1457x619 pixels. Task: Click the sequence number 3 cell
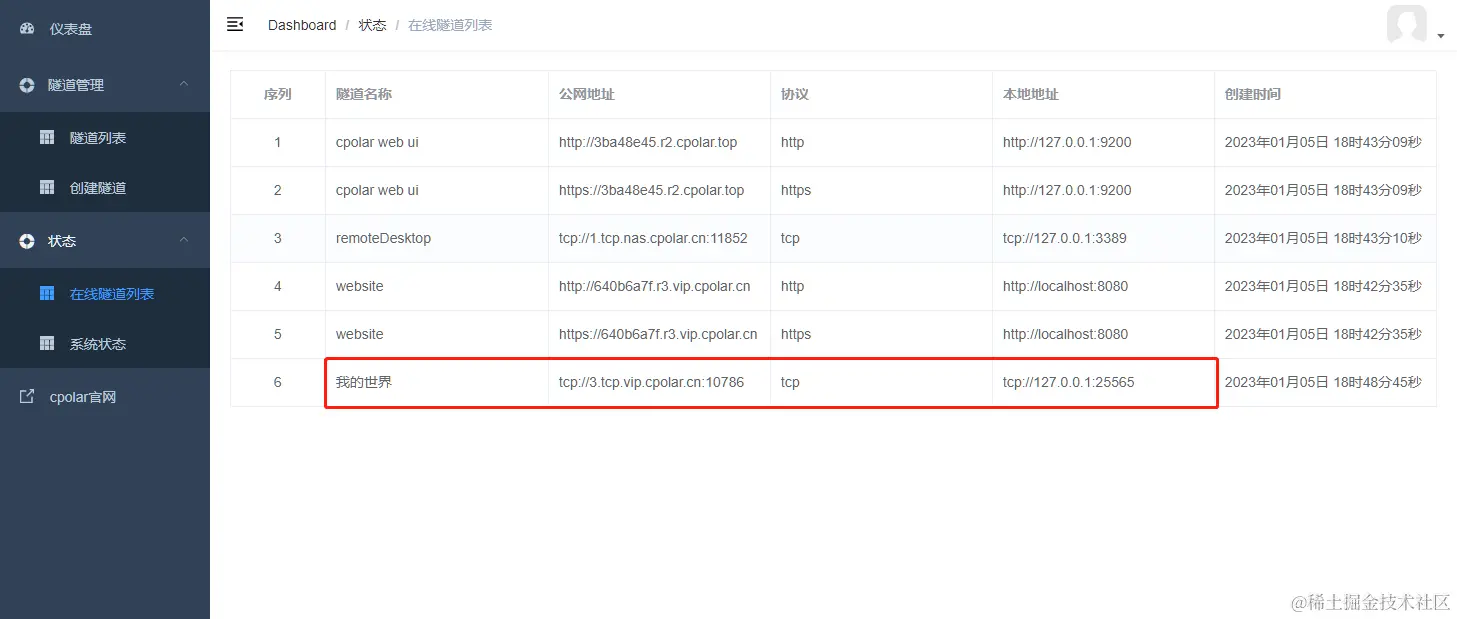coord(278,238)
